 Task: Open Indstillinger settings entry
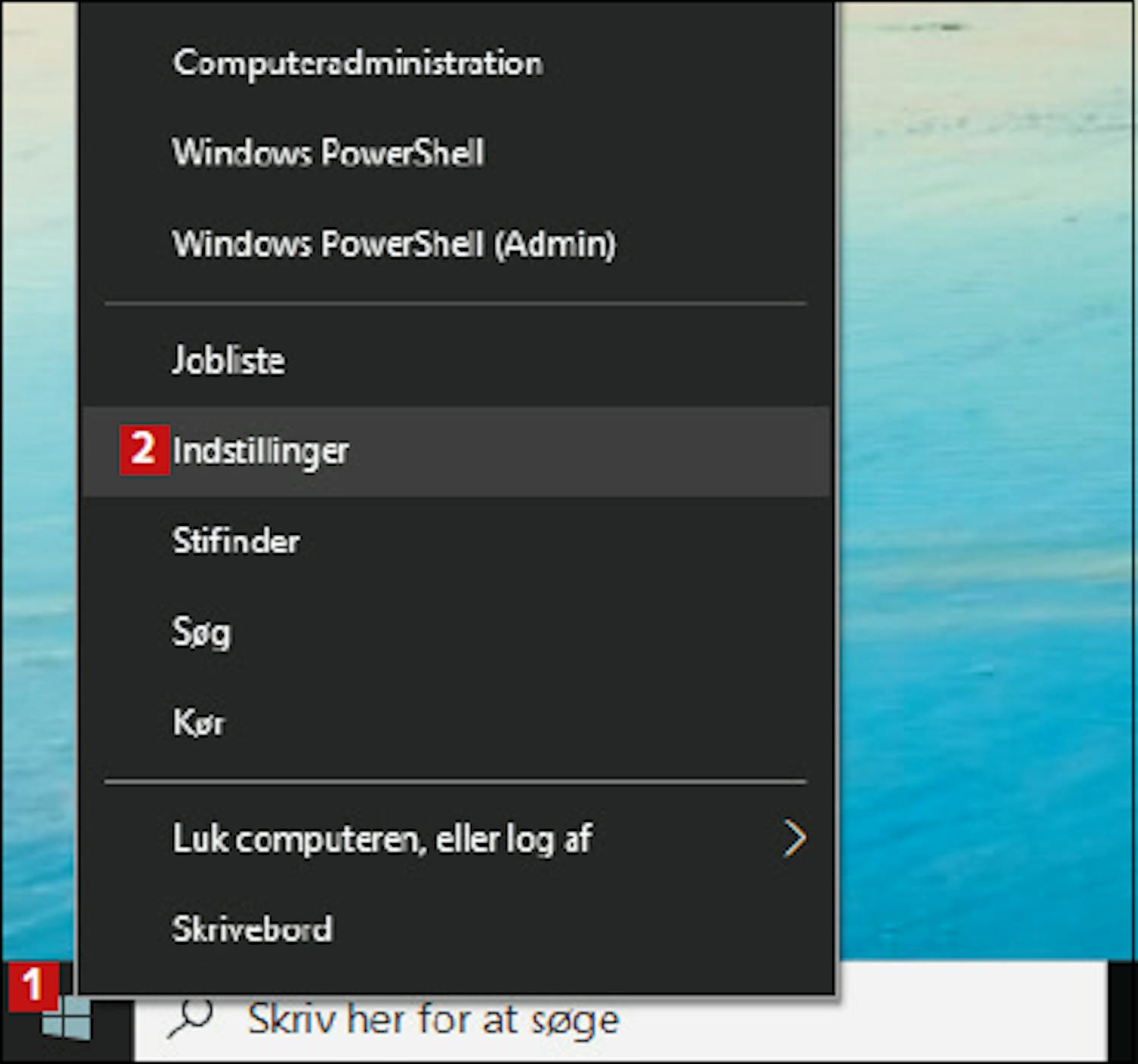click(x=457, y=451)
